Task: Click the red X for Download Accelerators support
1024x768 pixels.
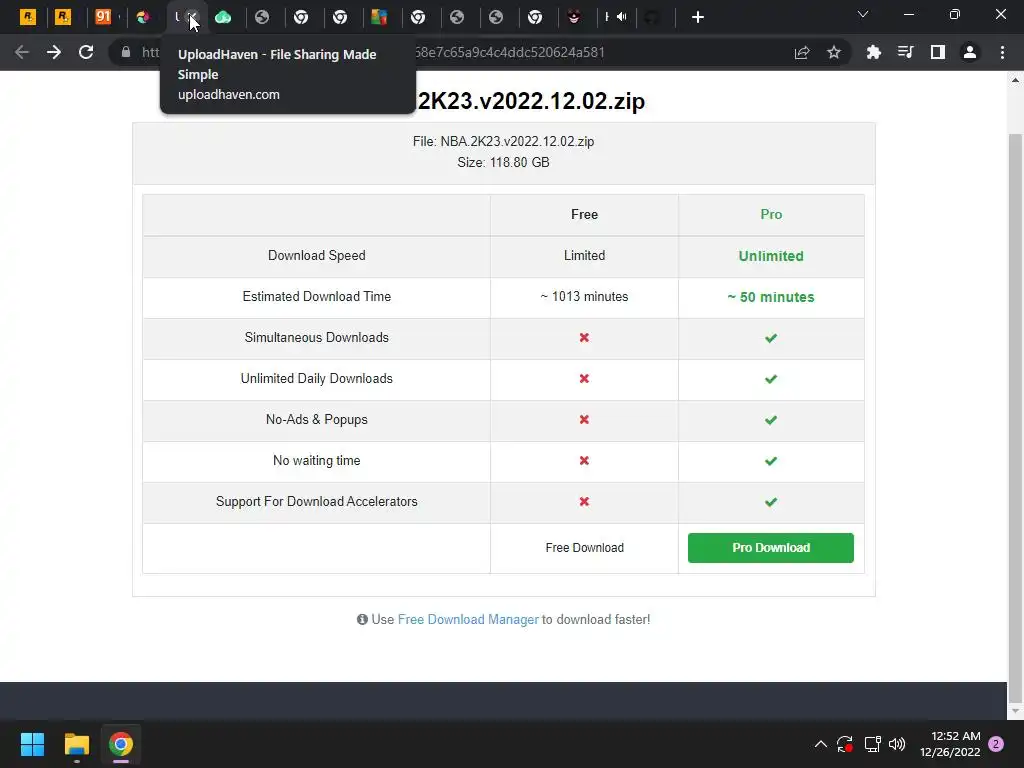Action: coord(584,502)
